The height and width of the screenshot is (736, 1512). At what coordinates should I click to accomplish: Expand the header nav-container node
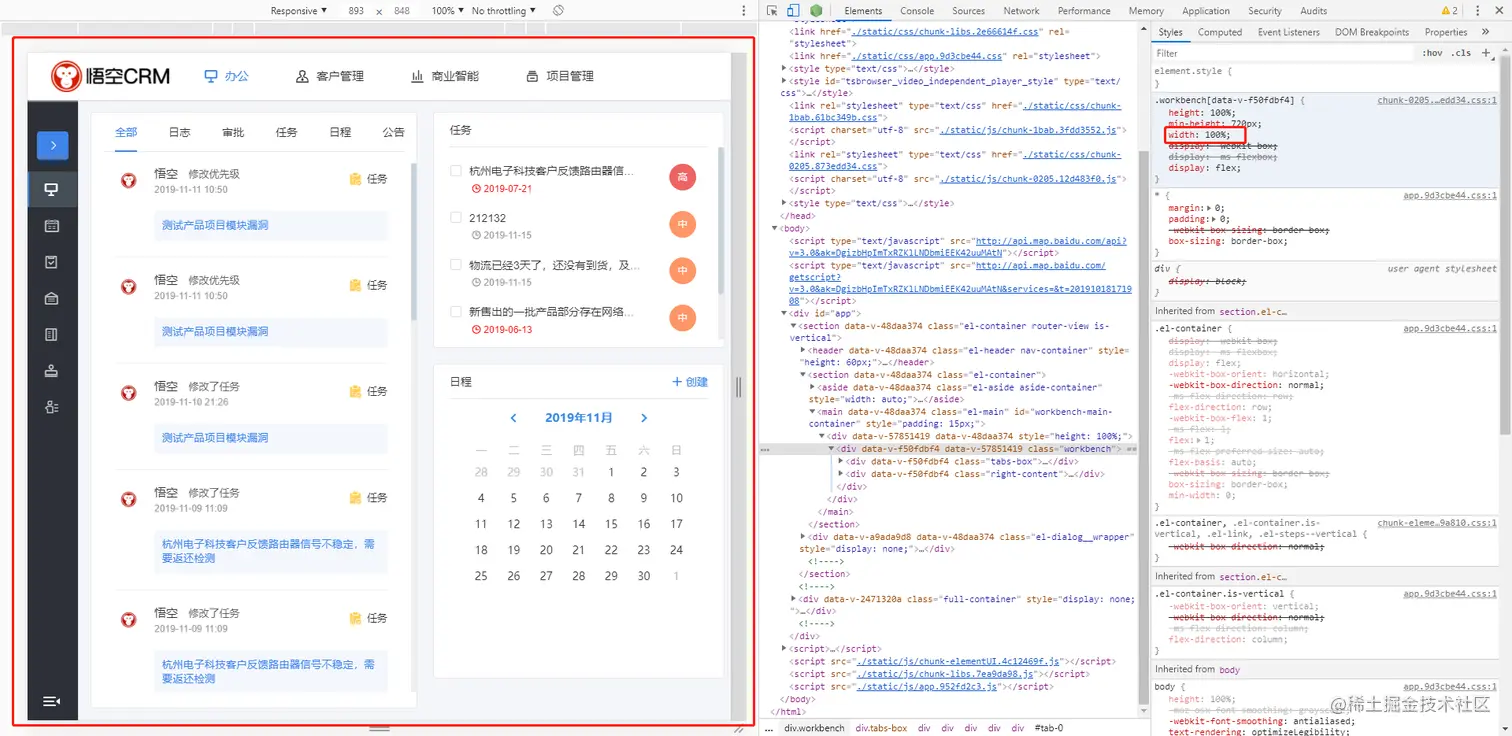[x=804, y=350]
